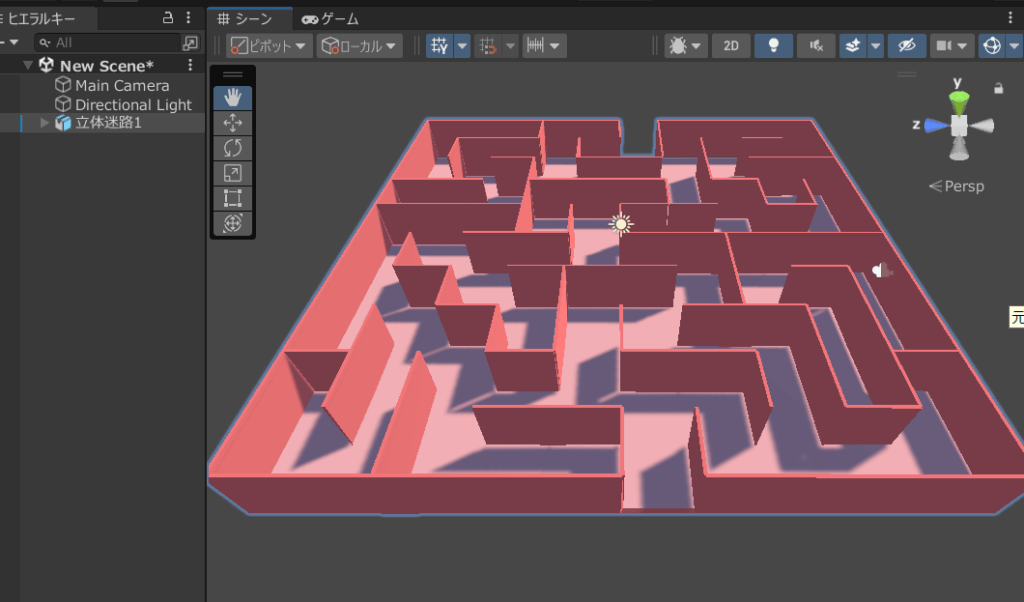1024x602 pixels.
Task: Toggle 2D view mode
Action: point(733,45)
